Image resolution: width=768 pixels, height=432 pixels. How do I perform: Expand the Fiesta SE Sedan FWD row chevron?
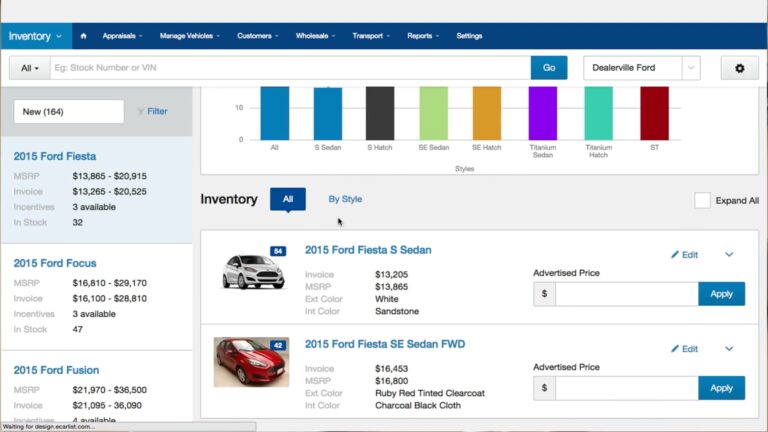click(729, 348)
